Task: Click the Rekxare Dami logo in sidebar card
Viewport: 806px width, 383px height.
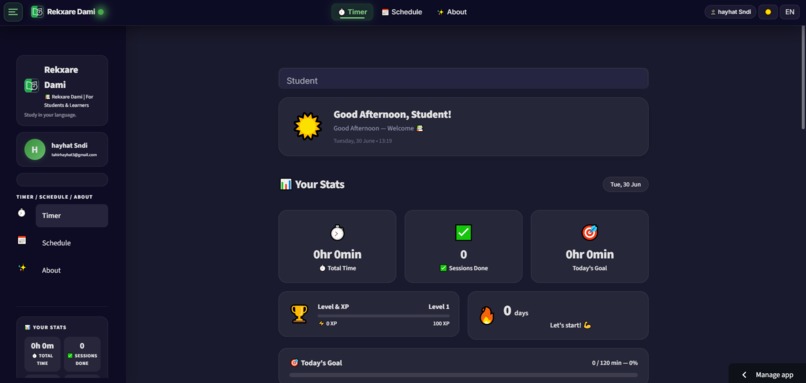Action: pyautogui.click(x=31, y=85)
